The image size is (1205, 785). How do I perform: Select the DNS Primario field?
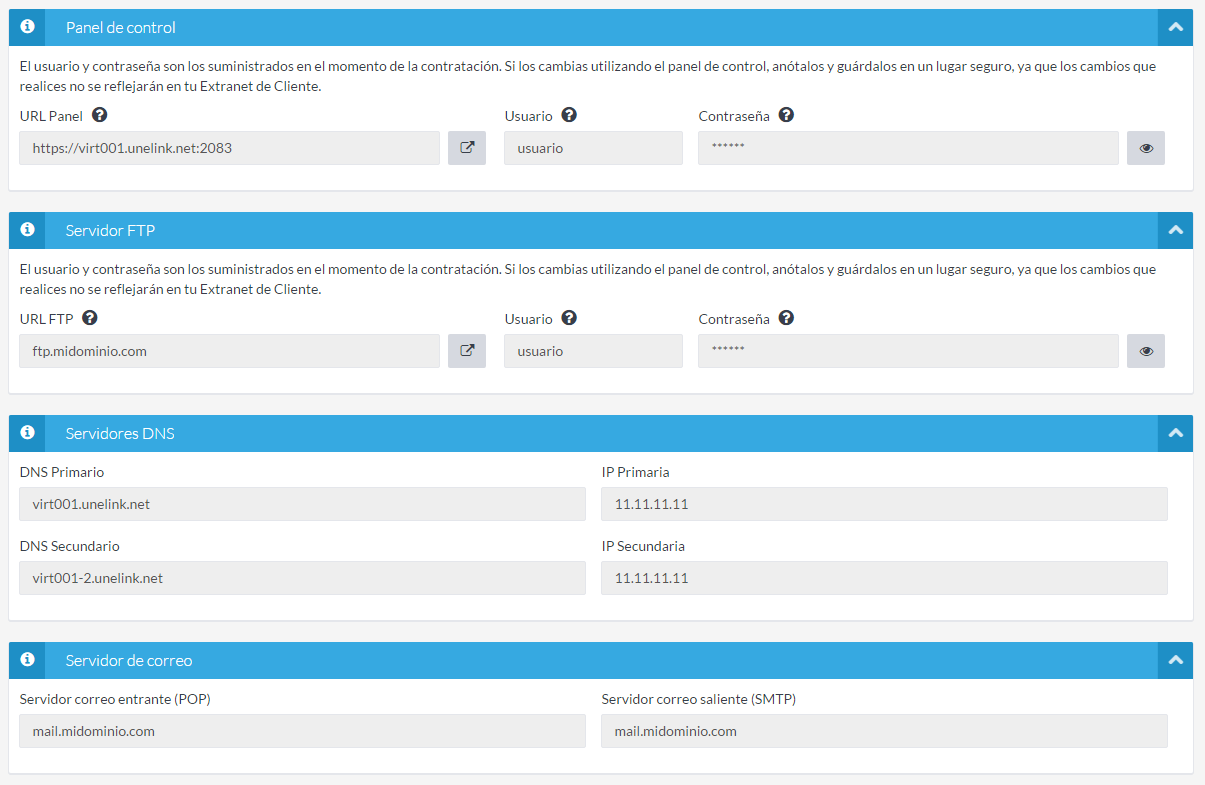tap(302, 504)
